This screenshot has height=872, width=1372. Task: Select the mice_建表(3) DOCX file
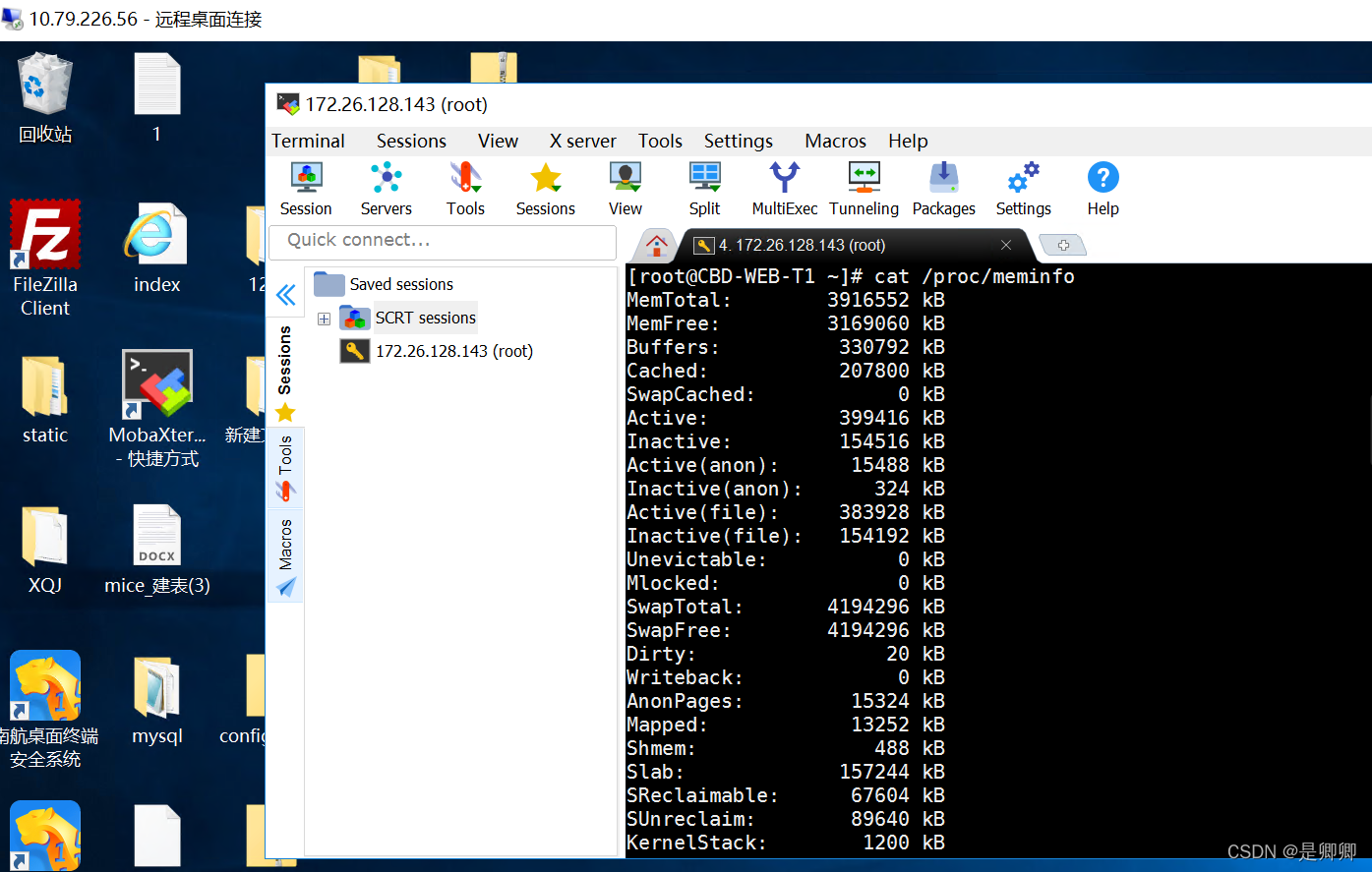tap(157, 551)
